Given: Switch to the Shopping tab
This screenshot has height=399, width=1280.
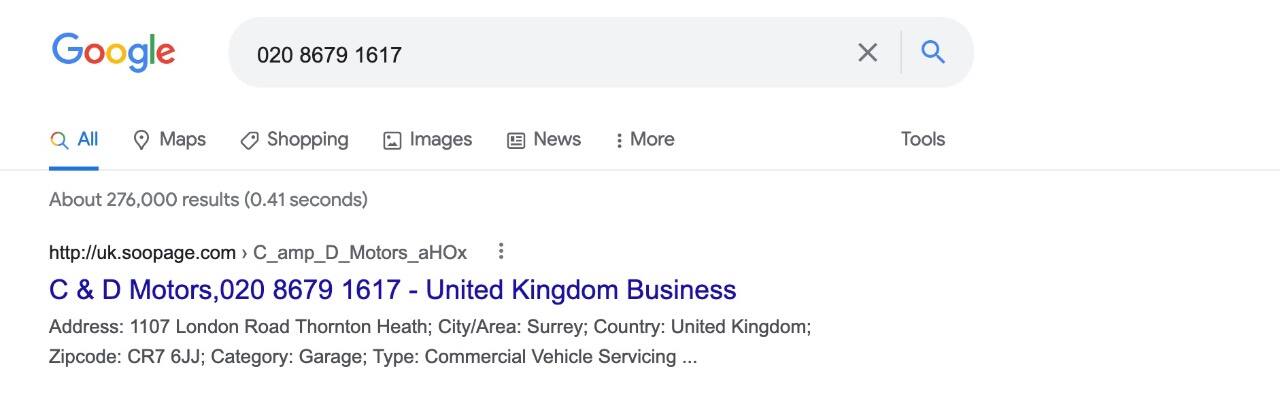Looking at the screenshot, I should point(294,140).
